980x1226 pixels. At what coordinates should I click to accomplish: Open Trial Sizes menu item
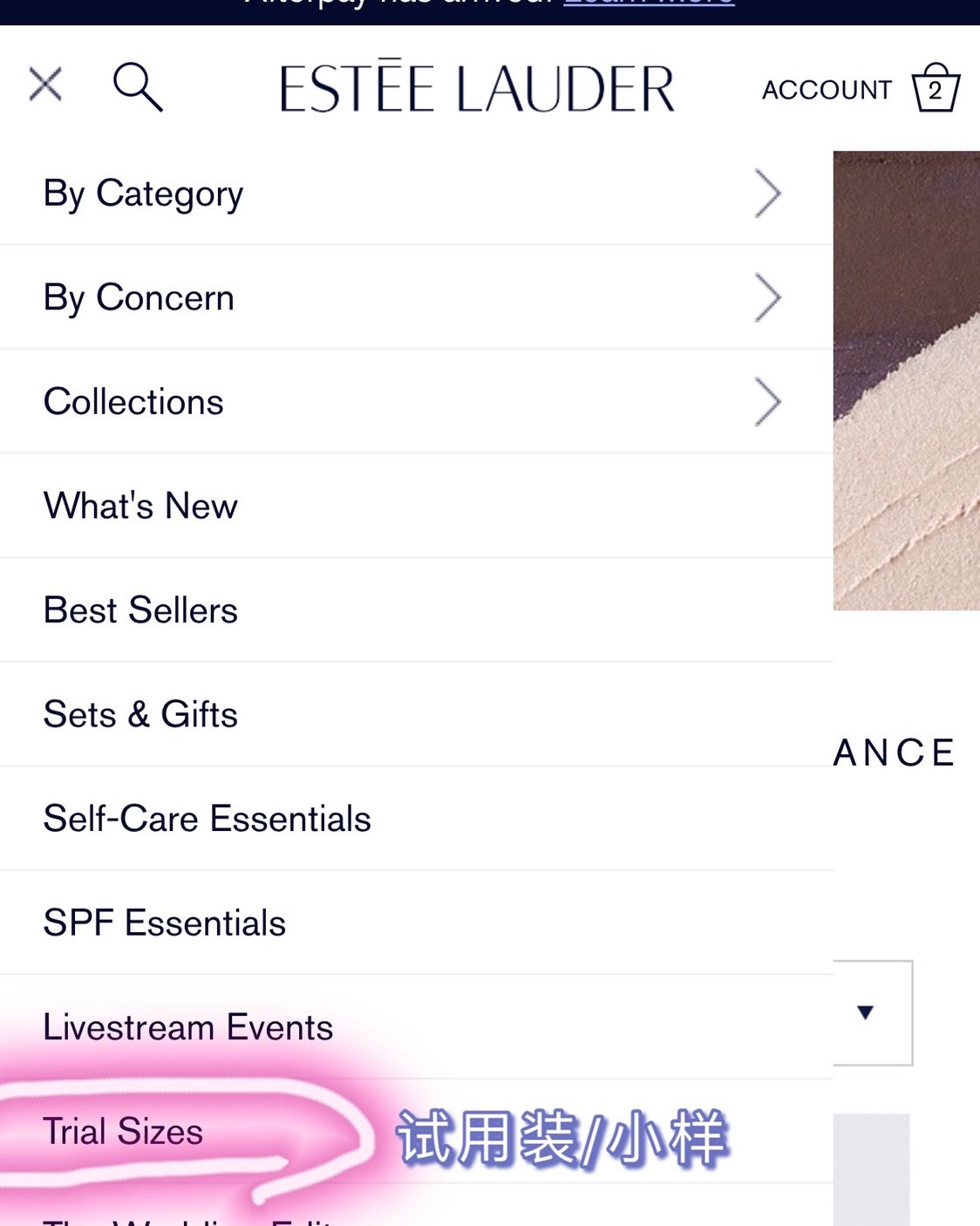point(123,1131)
